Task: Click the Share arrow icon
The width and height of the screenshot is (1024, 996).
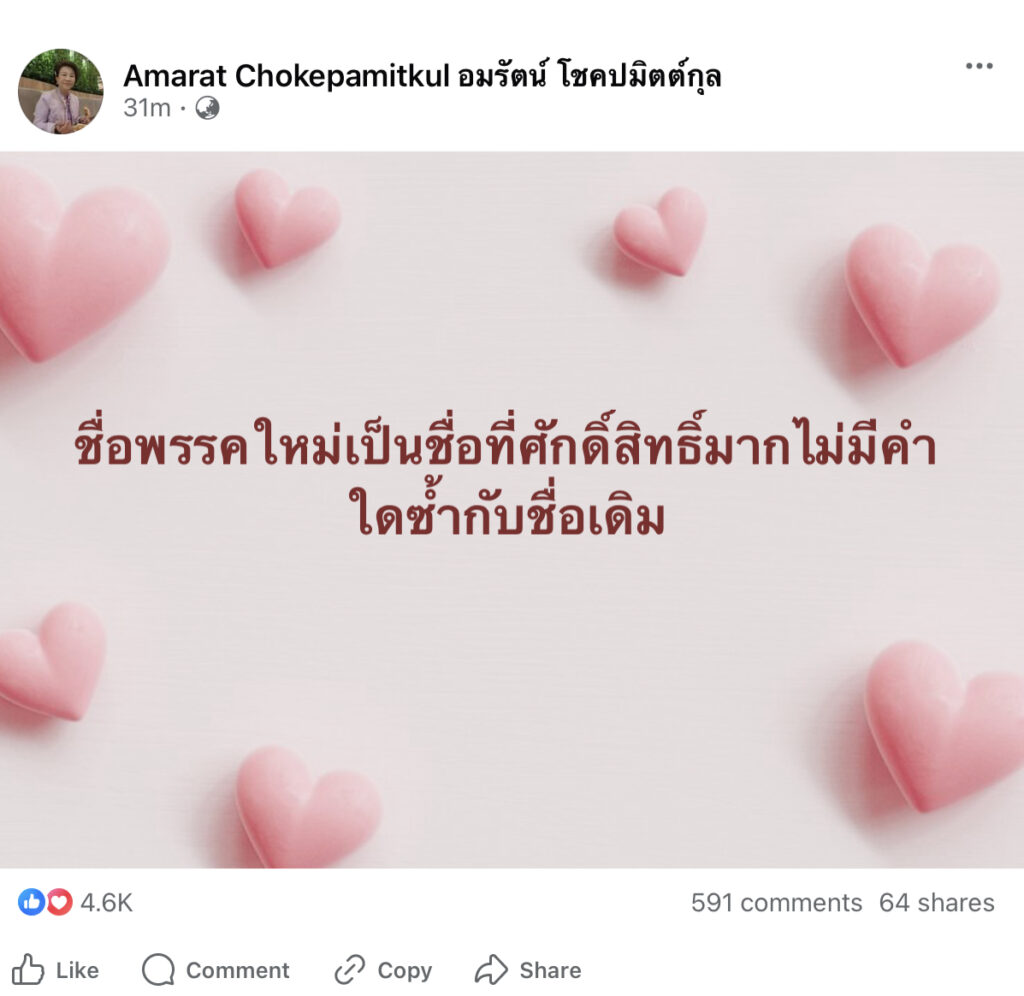Action: click(491, 969)
